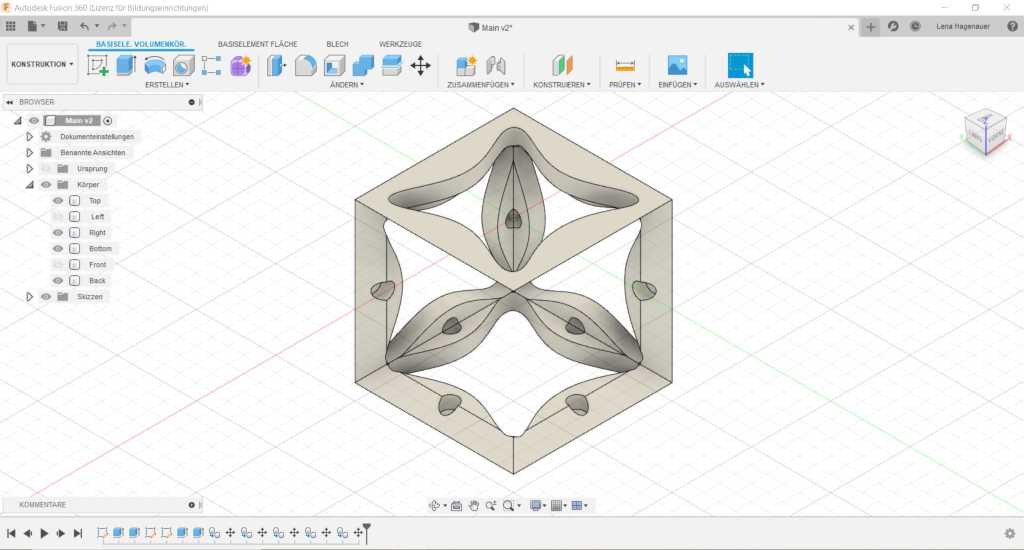
Task: Expand the Benannte Ansichten node
Action: click(x=29, y=152)
